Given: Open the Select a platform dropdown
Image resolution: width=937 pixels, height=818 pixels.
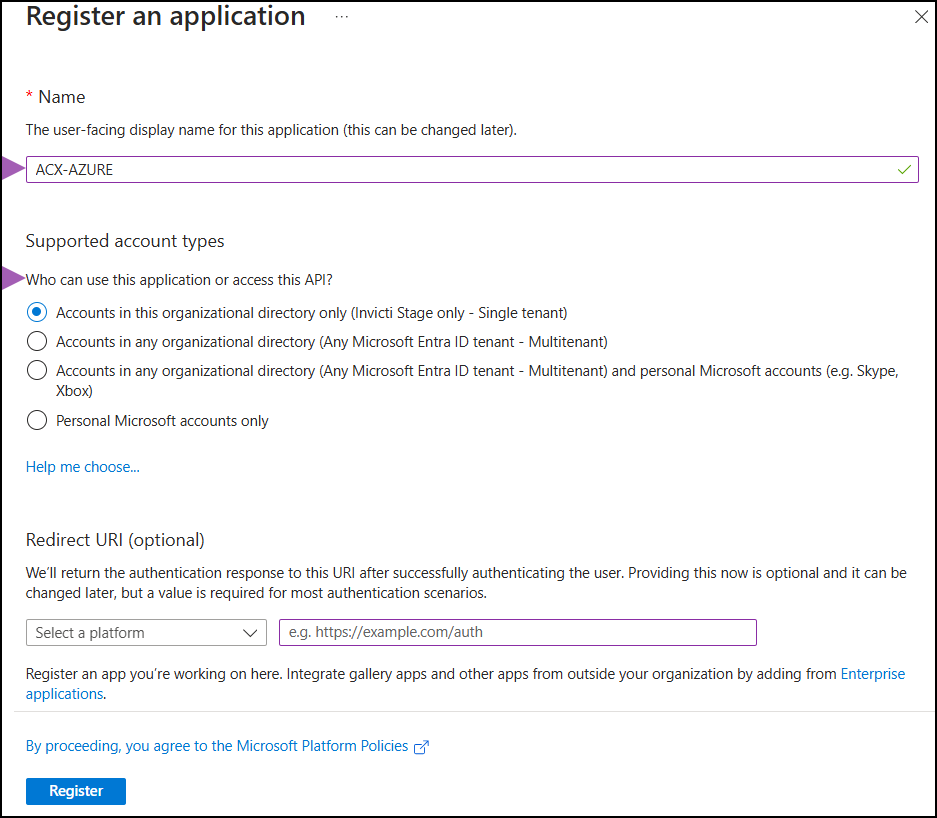Looking at the screenshot, I should pos(146,632).
